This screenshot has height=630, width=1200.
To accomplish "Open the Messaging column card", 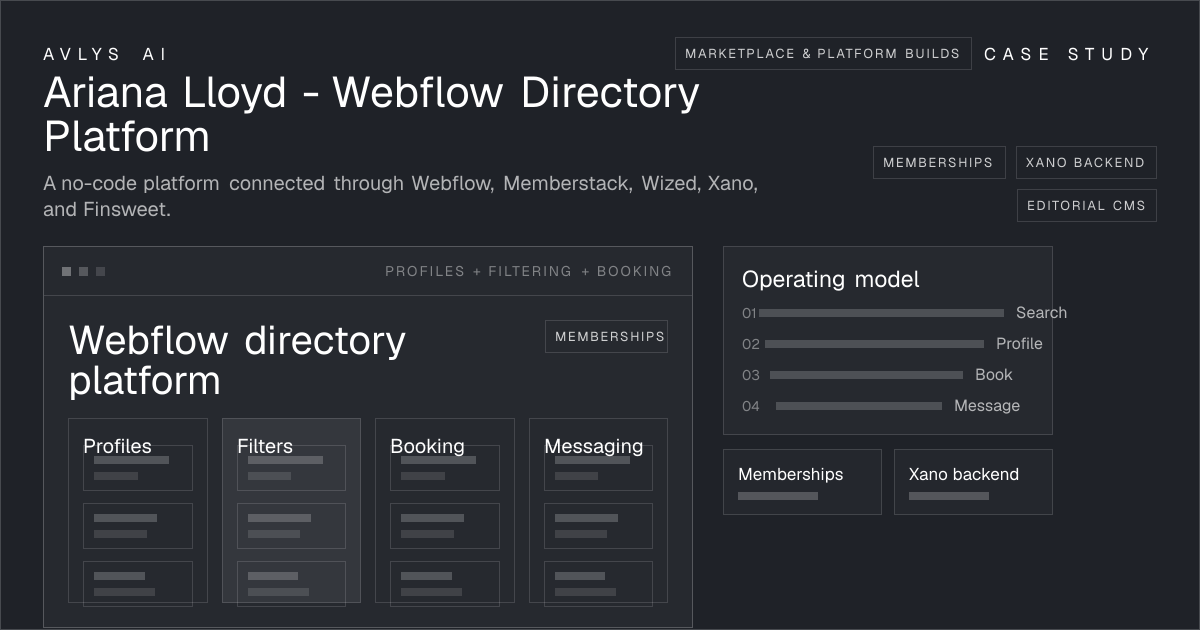I will [598, 510].
